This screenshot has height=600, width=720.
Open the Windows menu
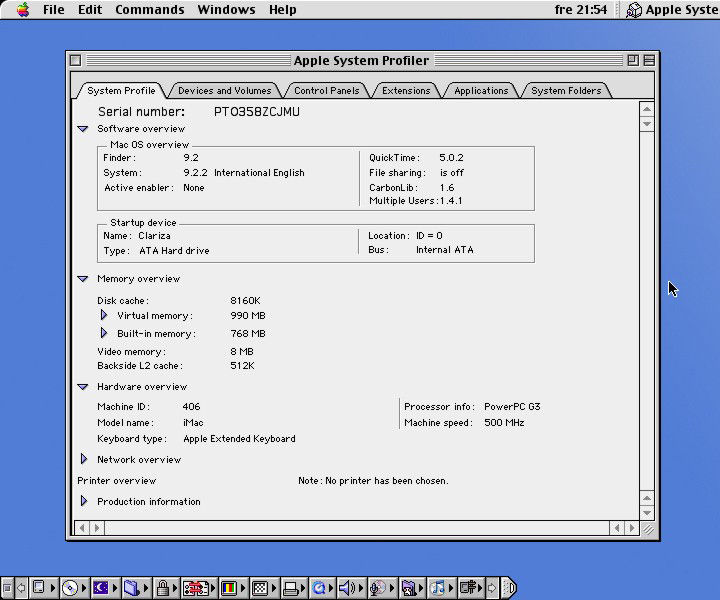[x=226, y=9]
